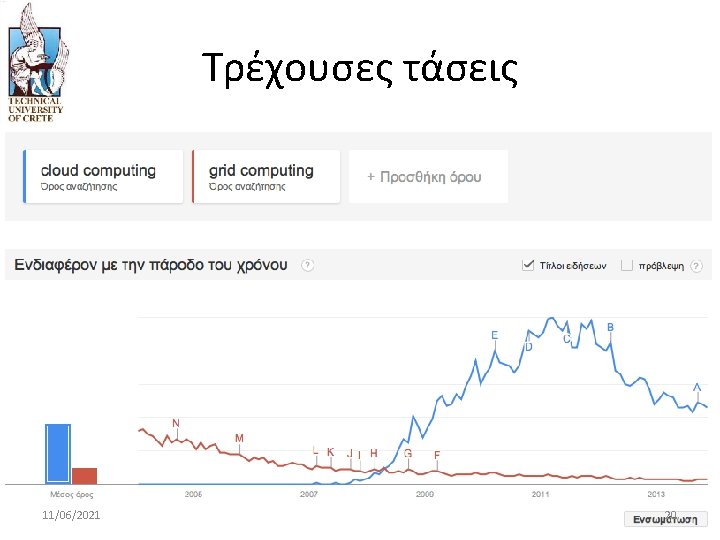Click the help icon beside Ενδιαφέρον με την πάροδο του χρόνου
This screenshot has height=540, width=720.
pos(308,265)
